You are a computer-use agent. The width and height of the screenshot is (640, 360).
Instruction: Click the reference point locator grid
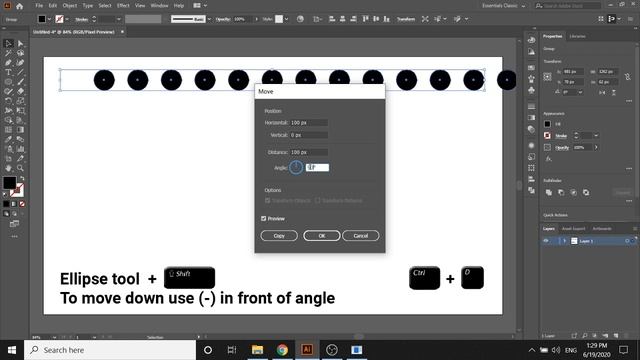click(x=547, y=77)
